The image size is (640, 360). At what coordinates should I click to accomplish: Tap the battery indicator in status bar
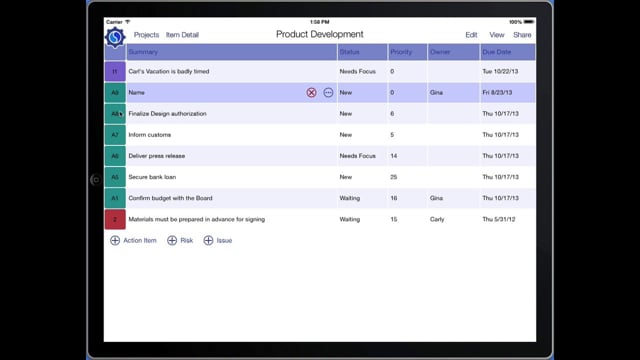click(529, 22)
